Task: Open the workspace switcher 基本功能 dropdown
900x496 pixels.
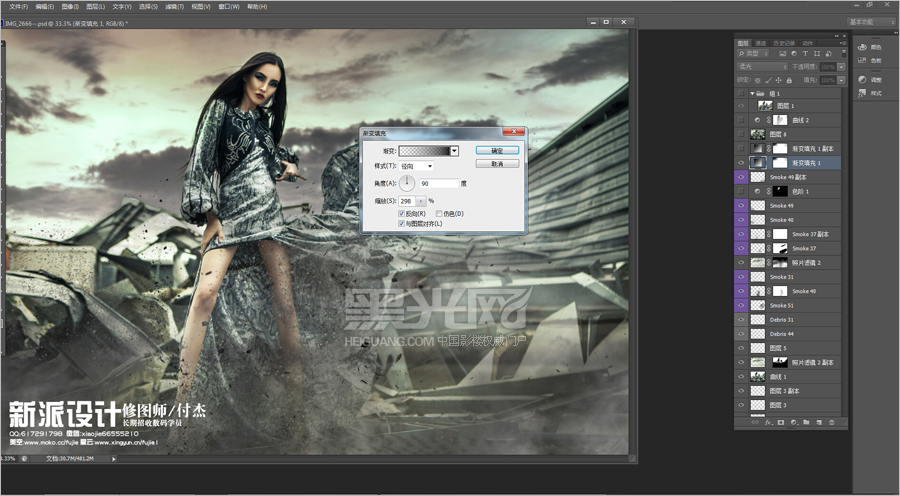Action: point(871,22)
